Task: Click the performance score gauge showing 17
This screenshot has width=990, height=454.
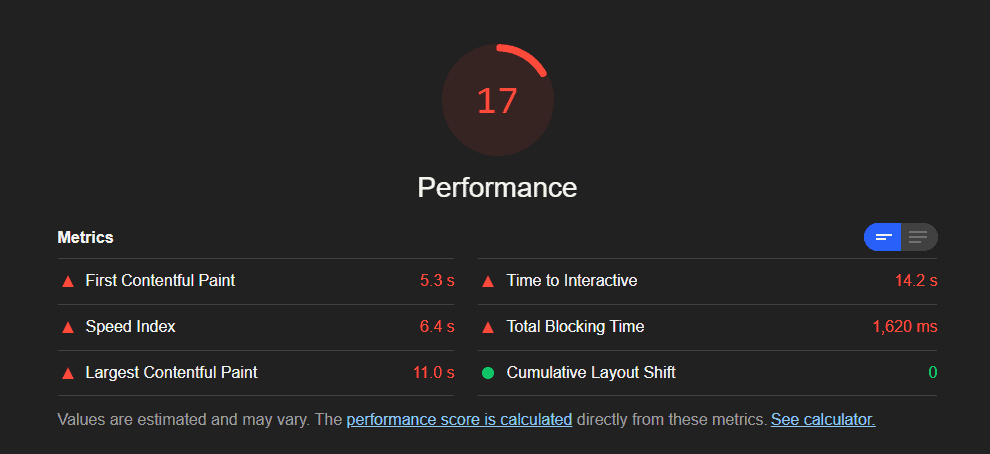Action: (x=497, y=100)
